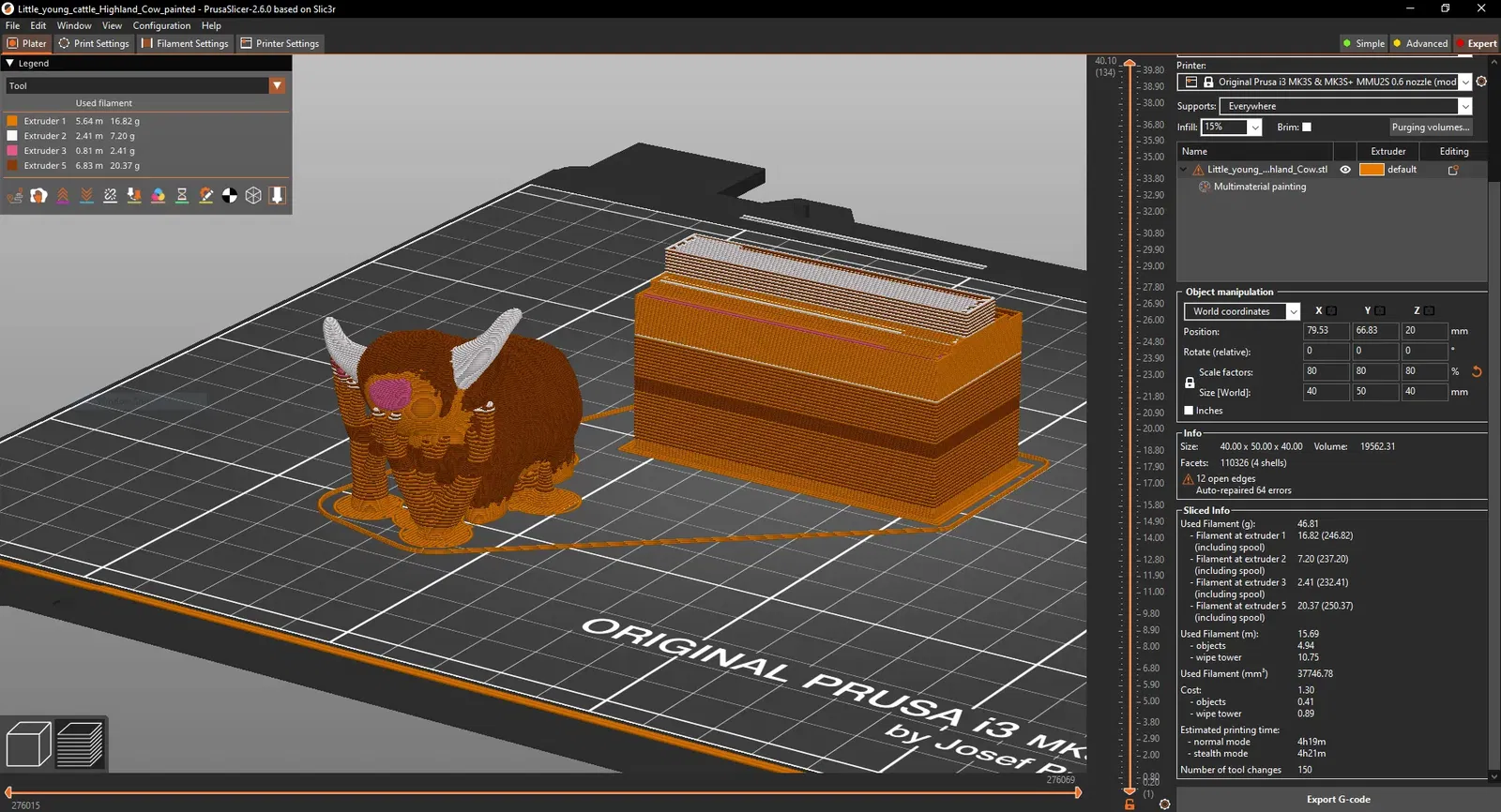
Task: Switch to sliced layers preview icon
Action: point(81,744)
